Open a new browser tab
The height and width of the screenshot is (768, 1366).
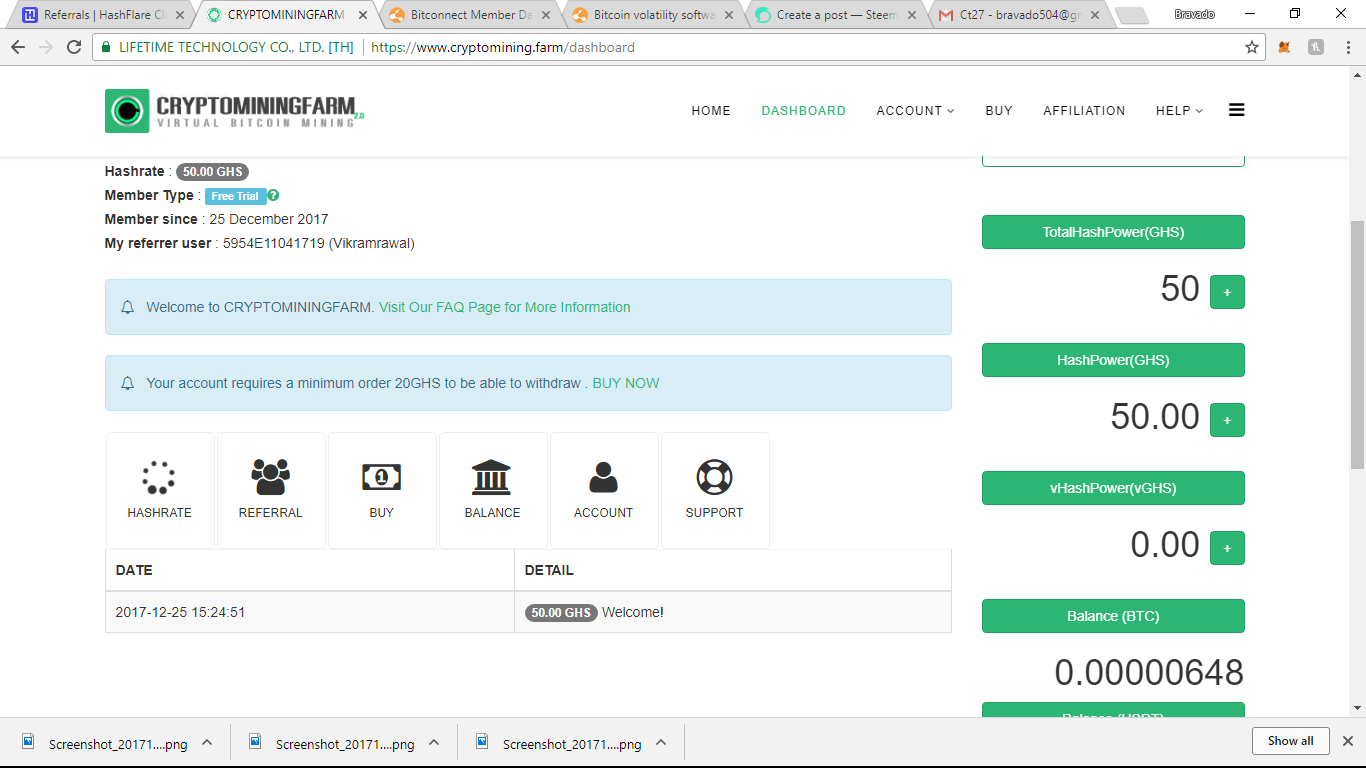pos(1131,15)
